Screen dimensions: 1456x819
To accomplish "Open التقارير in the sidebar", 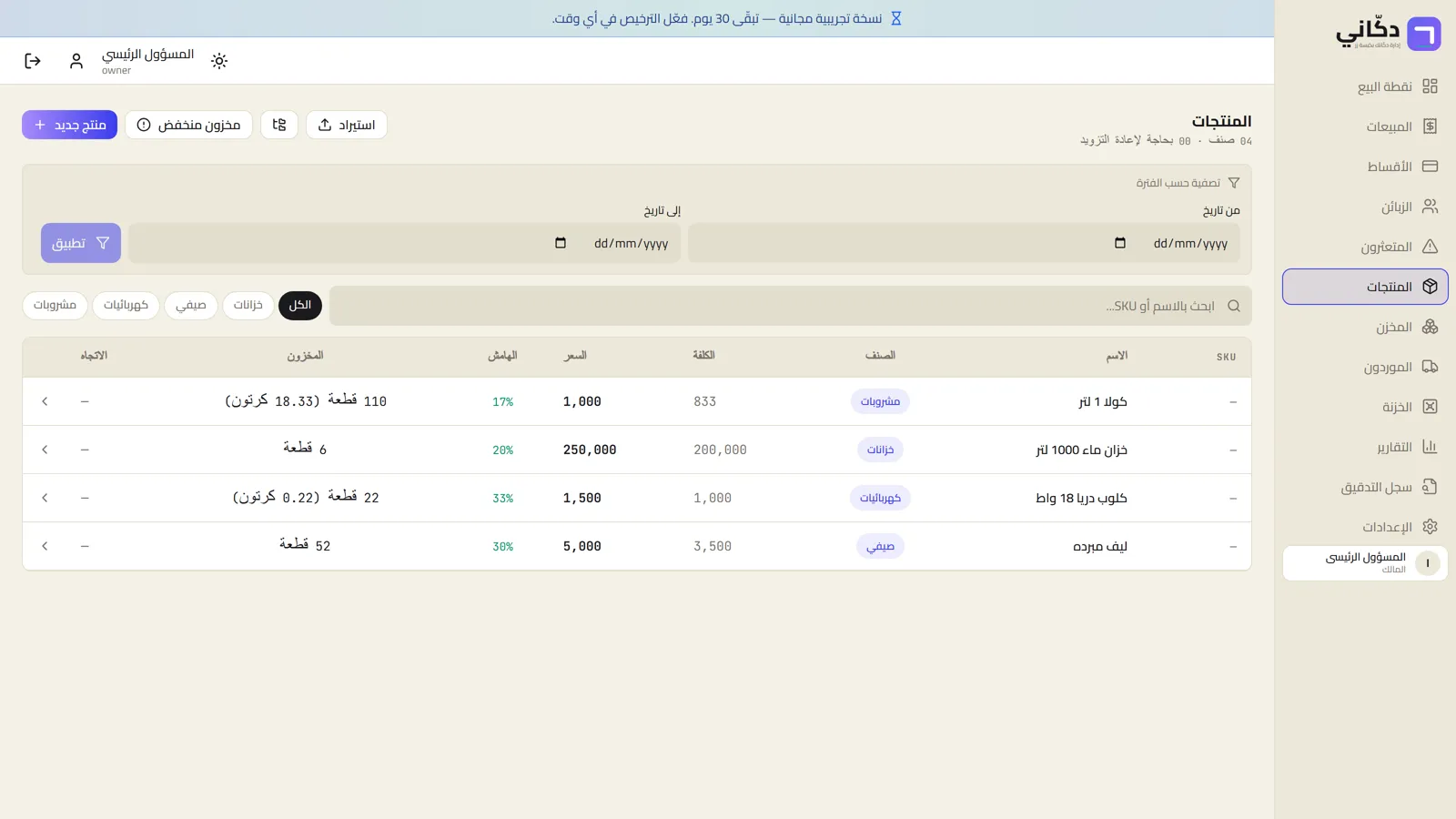I will [1365, 447].
